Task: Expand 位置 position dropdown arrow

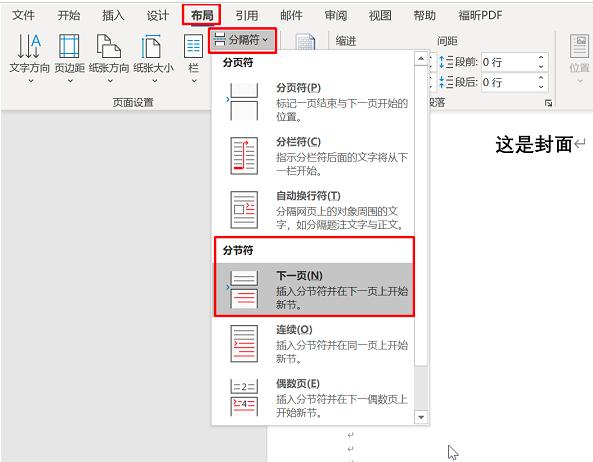Action: click(x=579, y=81)
